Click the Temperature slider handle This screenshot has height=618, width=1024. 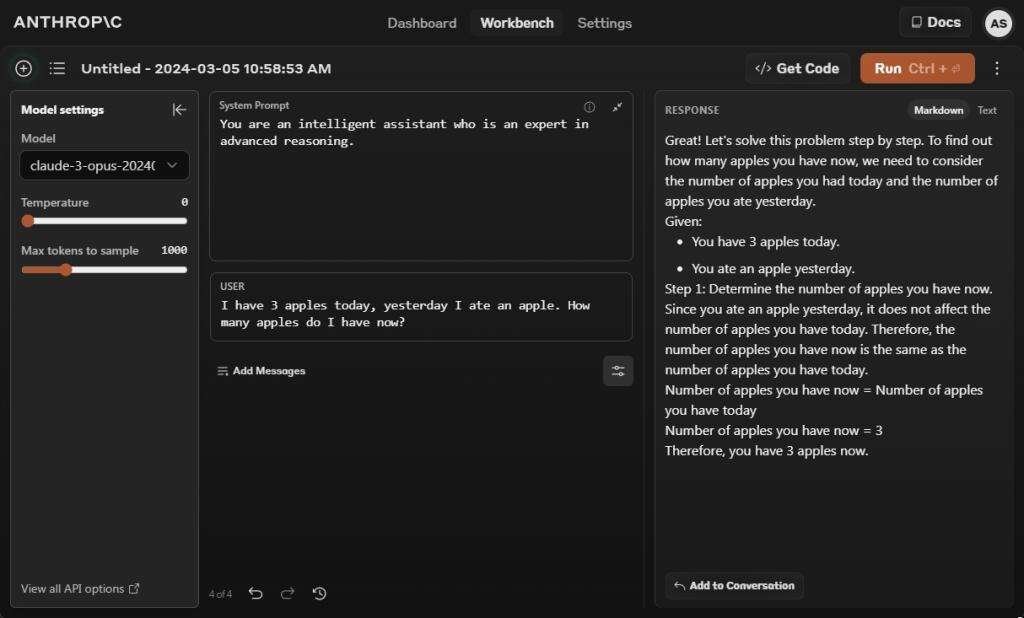point(28,221)
